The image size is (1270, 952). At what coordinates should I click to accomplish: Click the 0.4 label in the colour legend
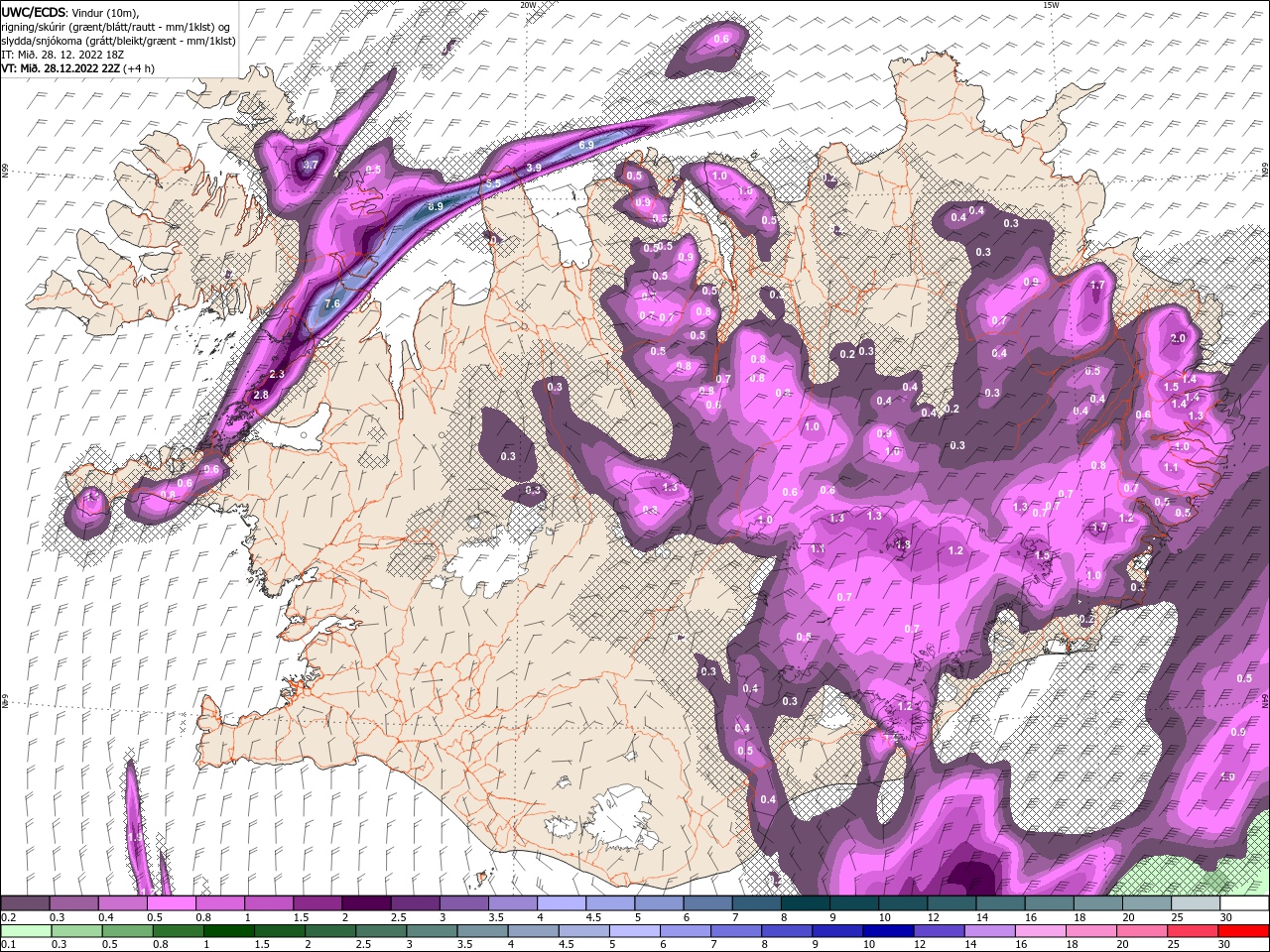[106, 917]
